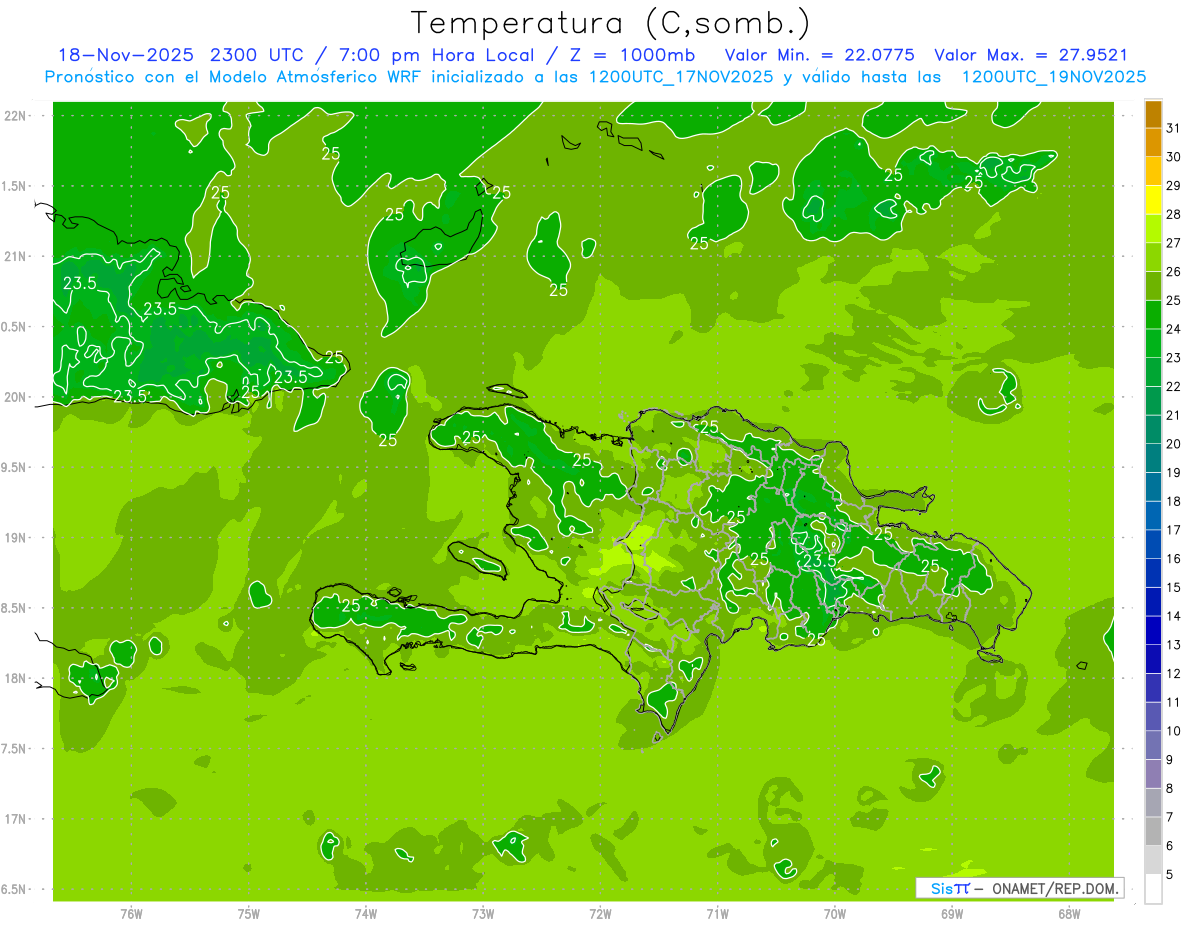Pick the color bar segment between 27 and 28
The width and height of the screenshot is (1200, 927).
point(1153,228)
